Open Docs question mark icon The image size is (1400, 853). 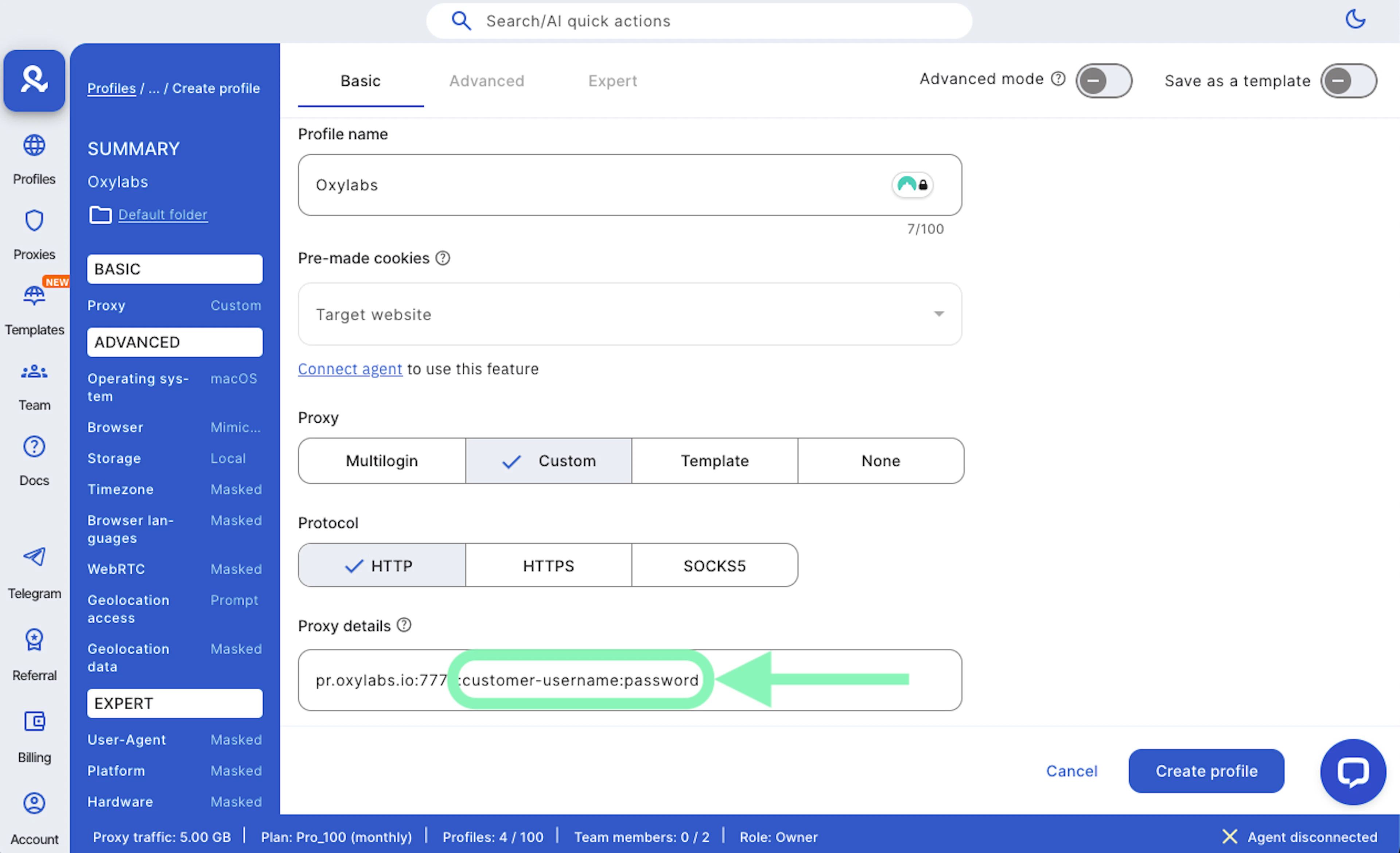point(34,447)
